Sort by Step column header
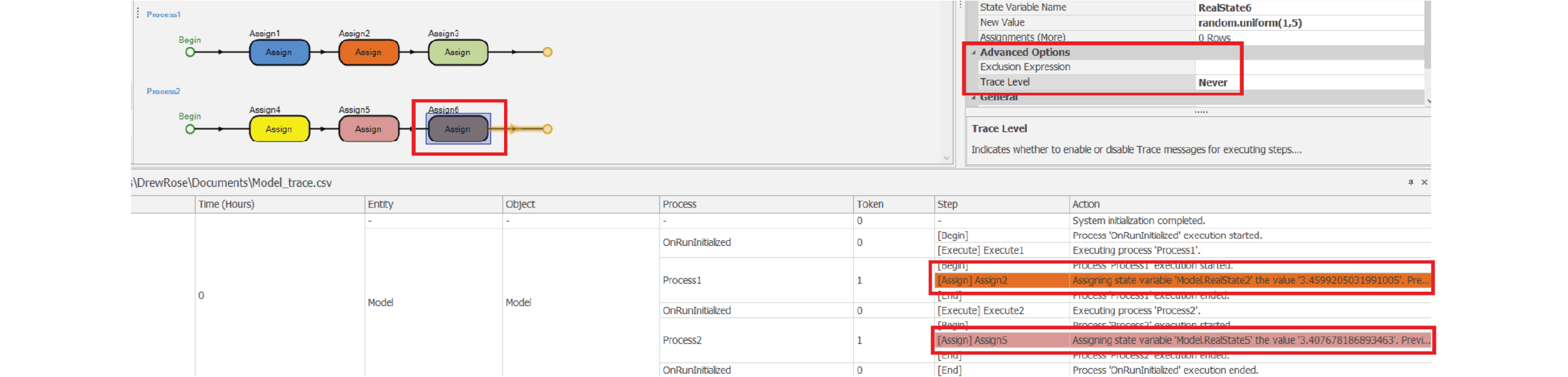Viewport: 1568px width, 377px height. click(1002, 204)
